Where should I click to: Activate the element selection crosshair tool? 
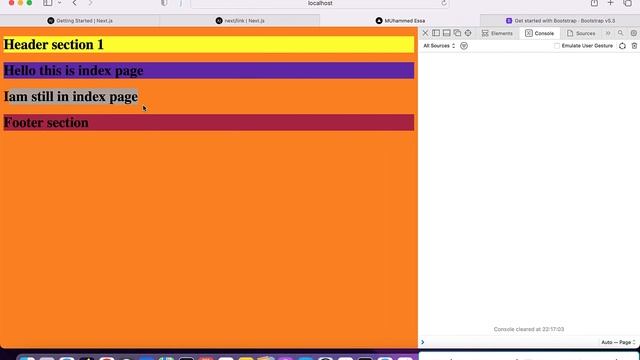[x=468, y=33]
